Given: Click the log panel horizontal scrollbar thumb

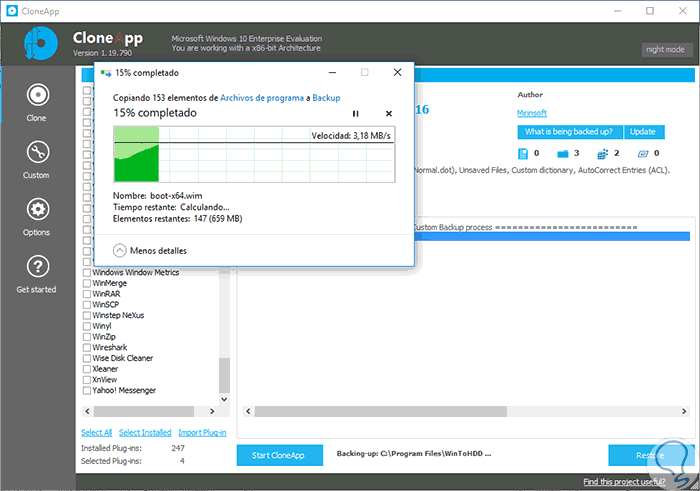Looking at the screenshot, I should tap(381, 411).
